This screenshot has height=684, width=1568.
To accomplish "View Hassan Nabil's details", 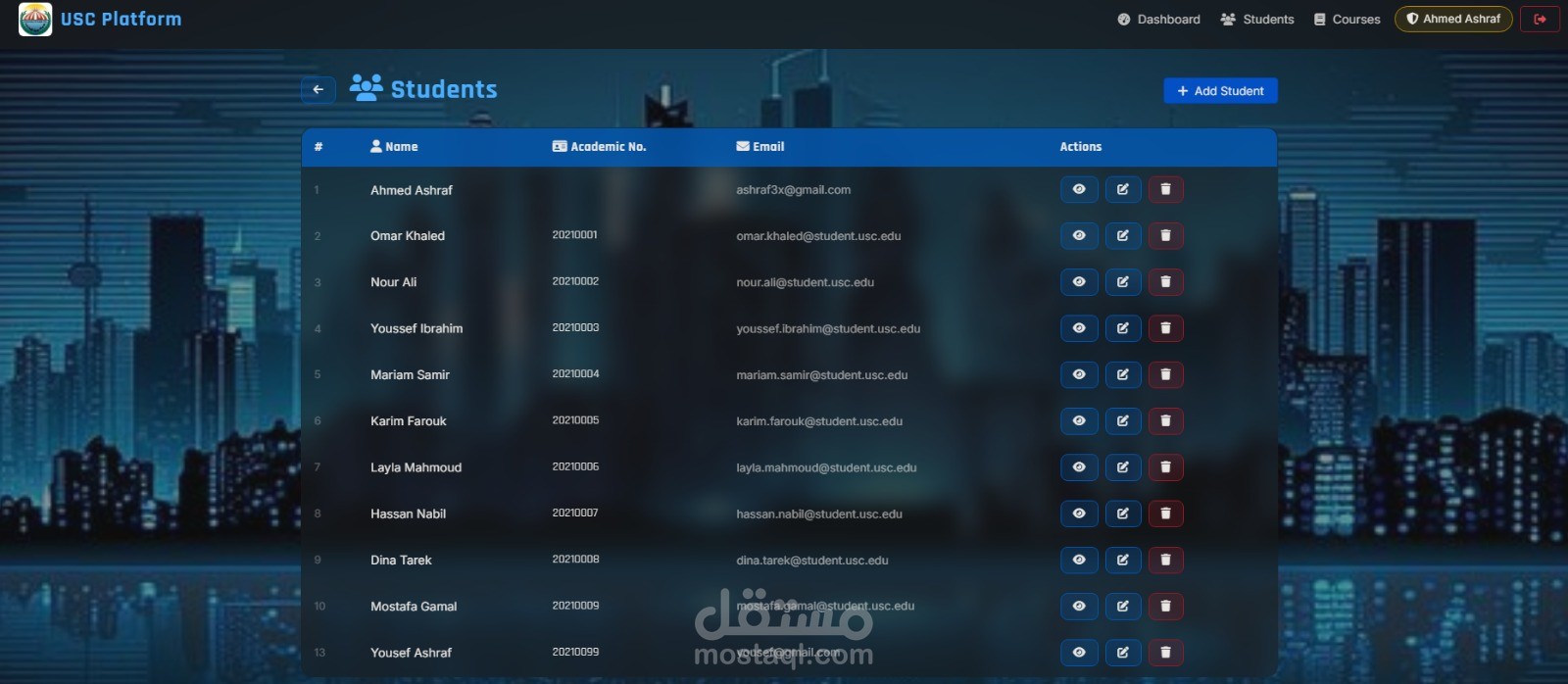I will pyautogui.click(x=1079, y=513).
